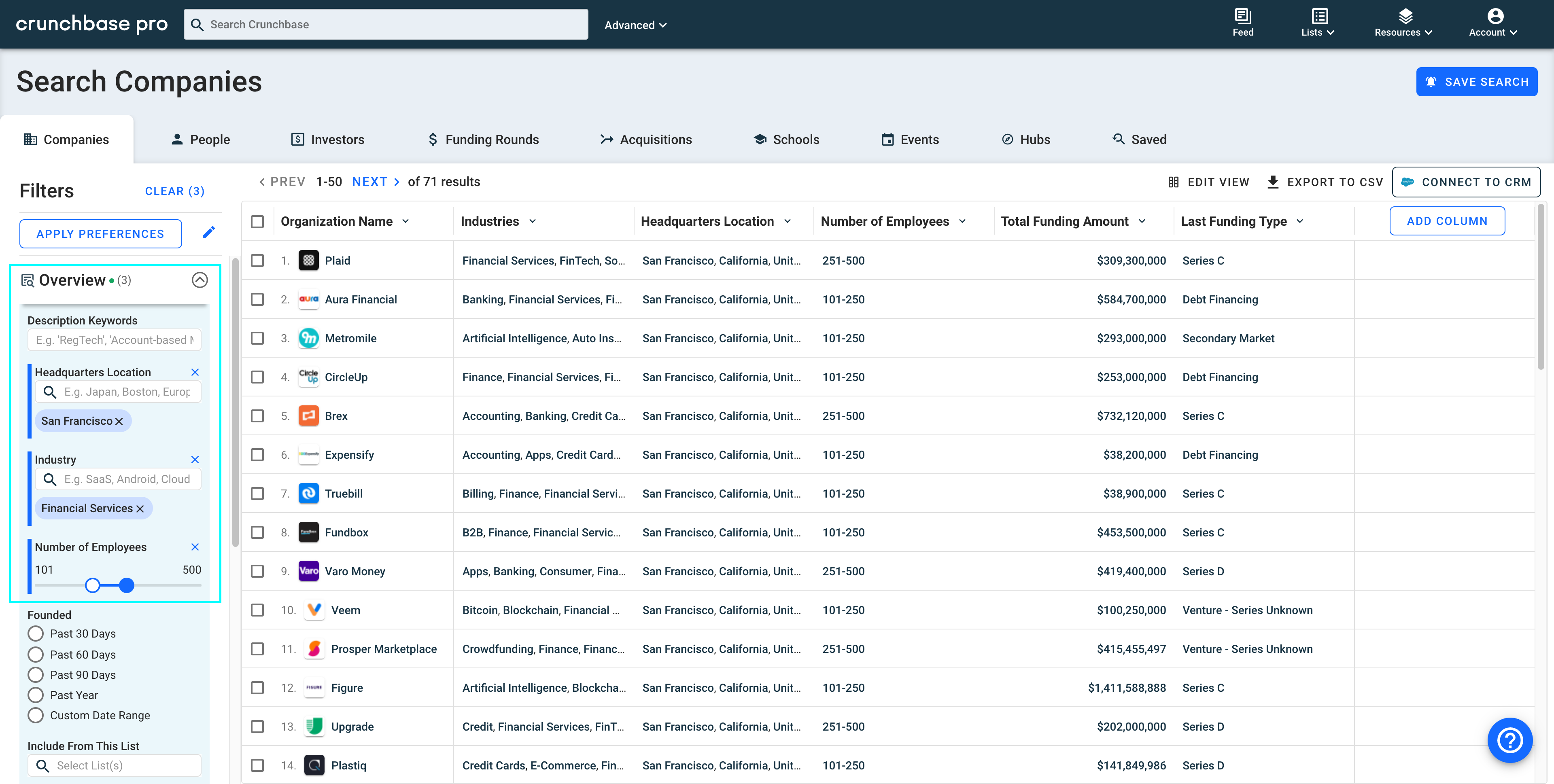Viewport: 1554px width, 784px height.
Task: Click the blue help question mark button
Action: (1509, 740)
